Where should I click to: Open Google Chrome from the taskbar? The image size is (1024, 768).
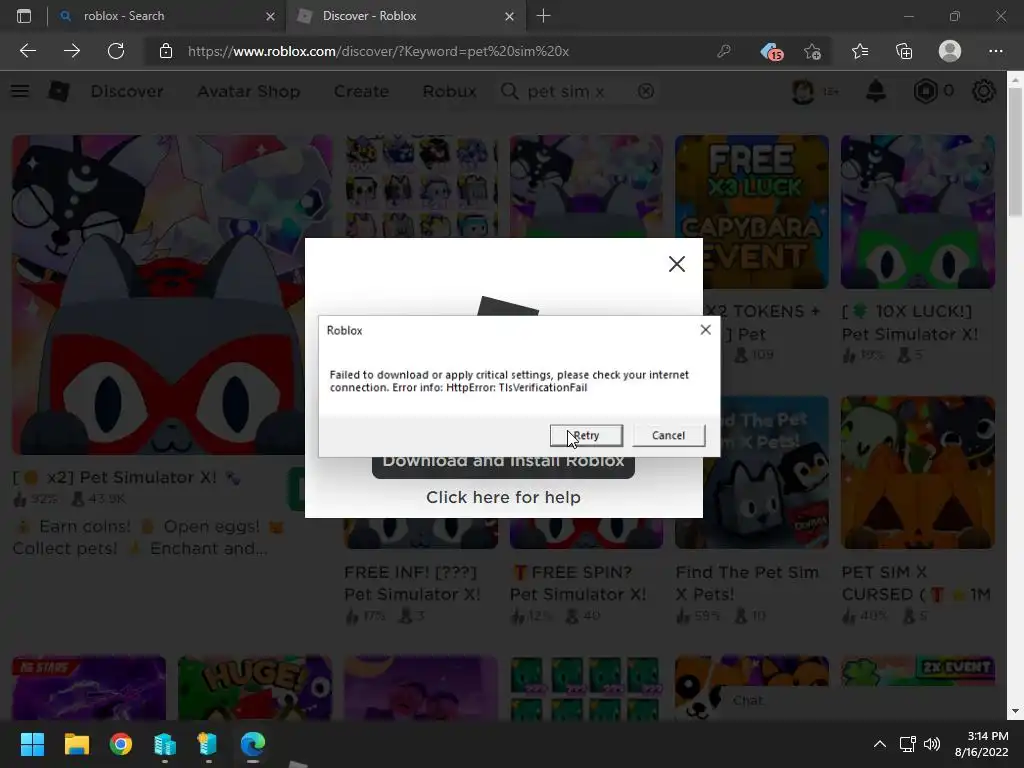pos(121,744)
